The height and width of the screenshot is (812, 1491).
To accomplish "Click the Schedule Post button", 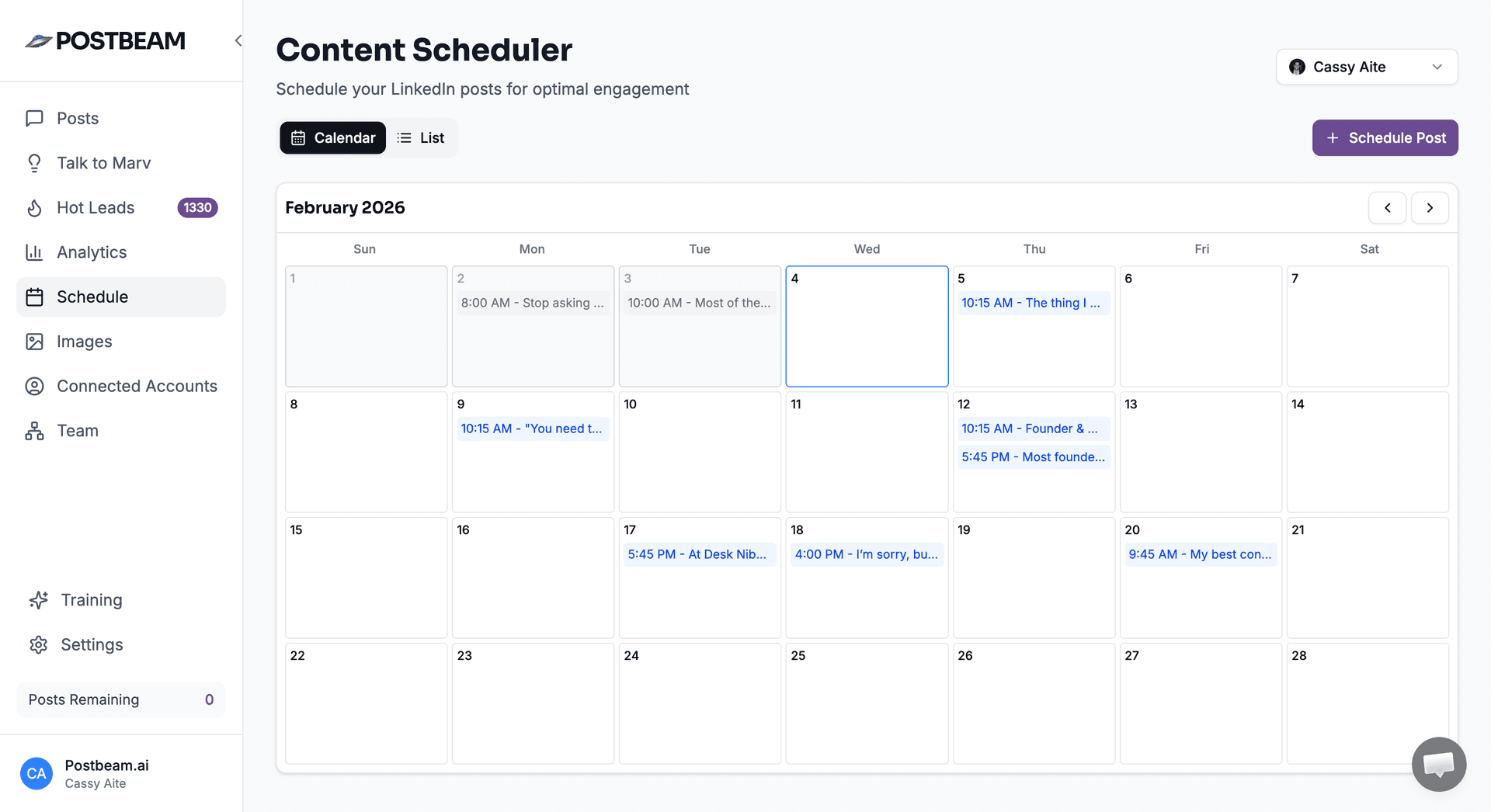I will pos(1385,138).
